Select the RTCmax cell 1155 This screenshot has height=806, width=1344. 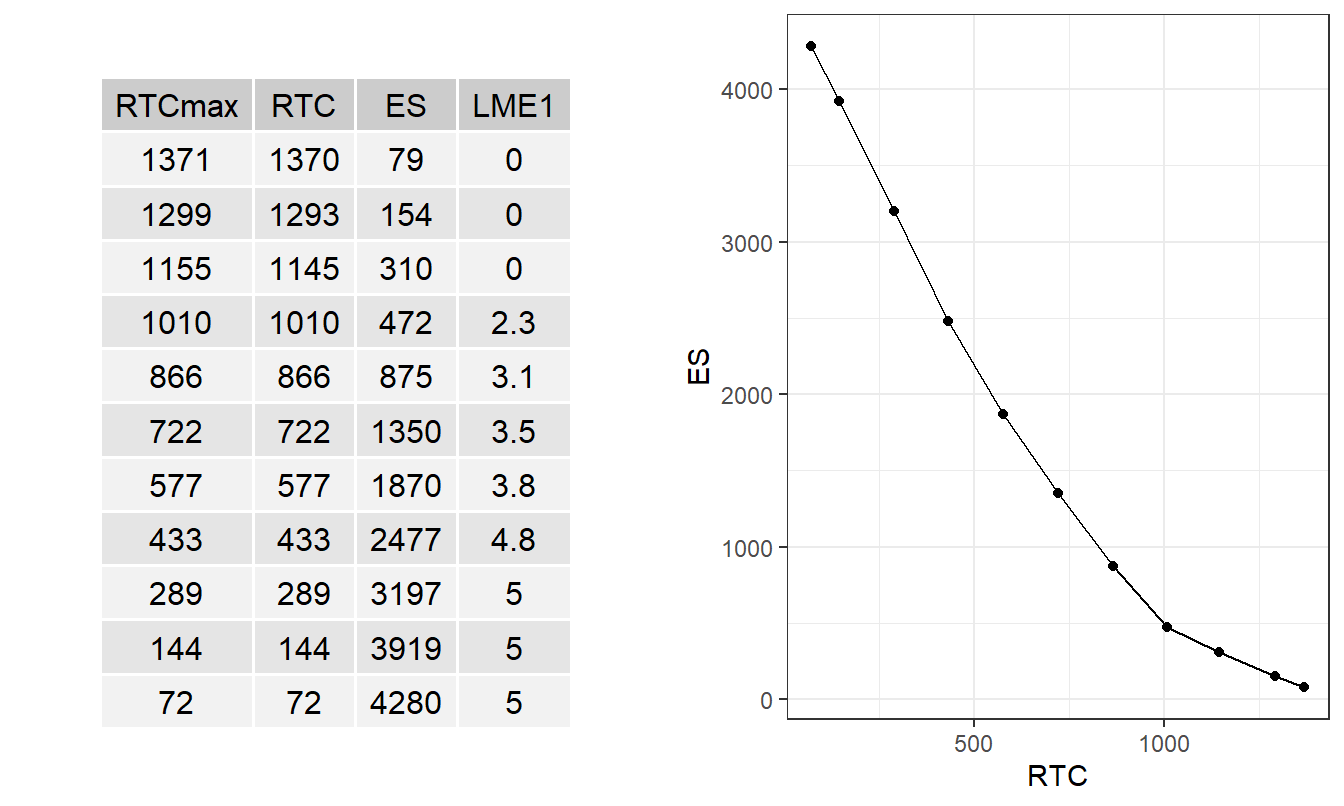177,268
